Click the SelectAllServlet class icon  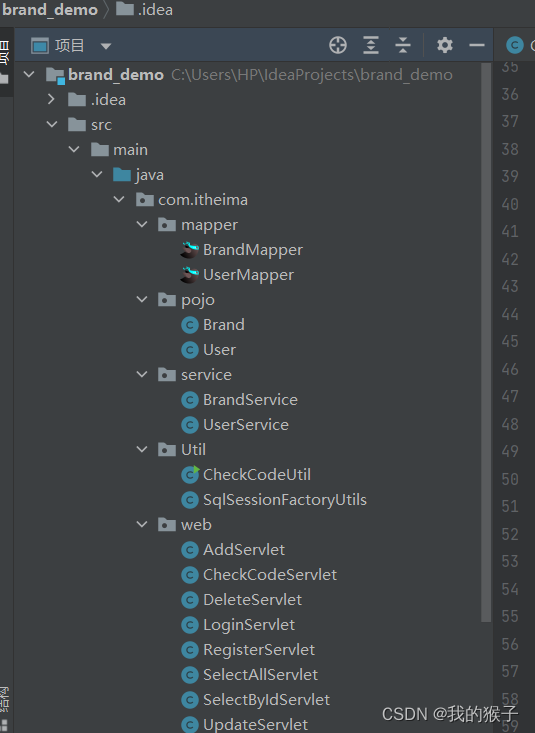[x=189, y=675]
